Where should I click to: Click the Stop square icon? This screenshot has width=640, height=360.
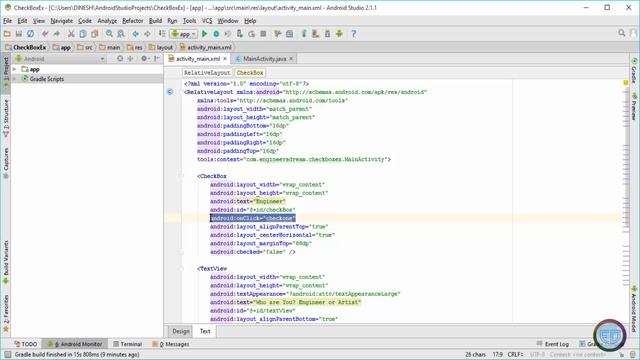(263, 34)
